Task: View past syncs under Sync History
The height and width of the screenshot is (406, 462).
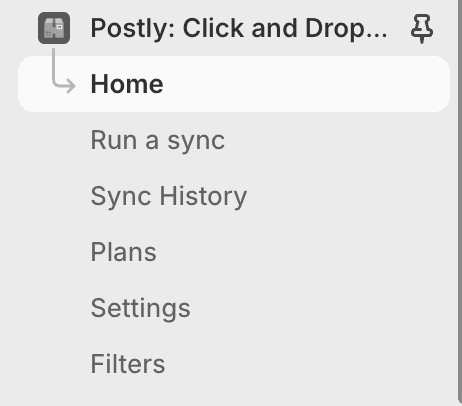Action: (169, 196)
